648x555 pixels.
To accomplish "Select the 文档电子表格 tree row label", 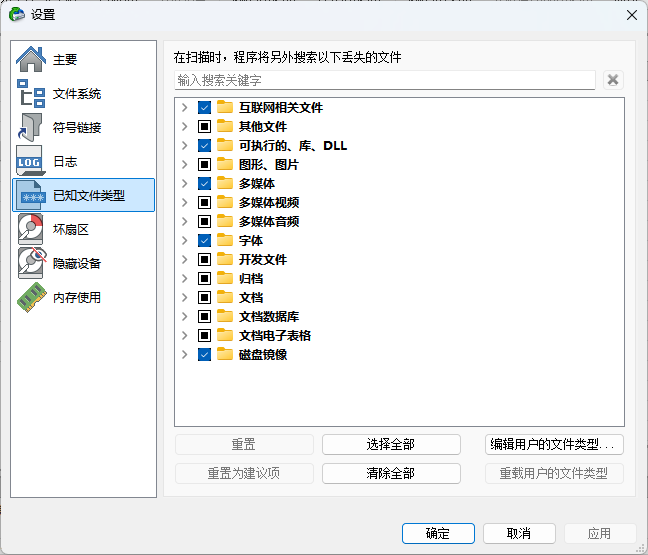I will click(x=275, y=336).
